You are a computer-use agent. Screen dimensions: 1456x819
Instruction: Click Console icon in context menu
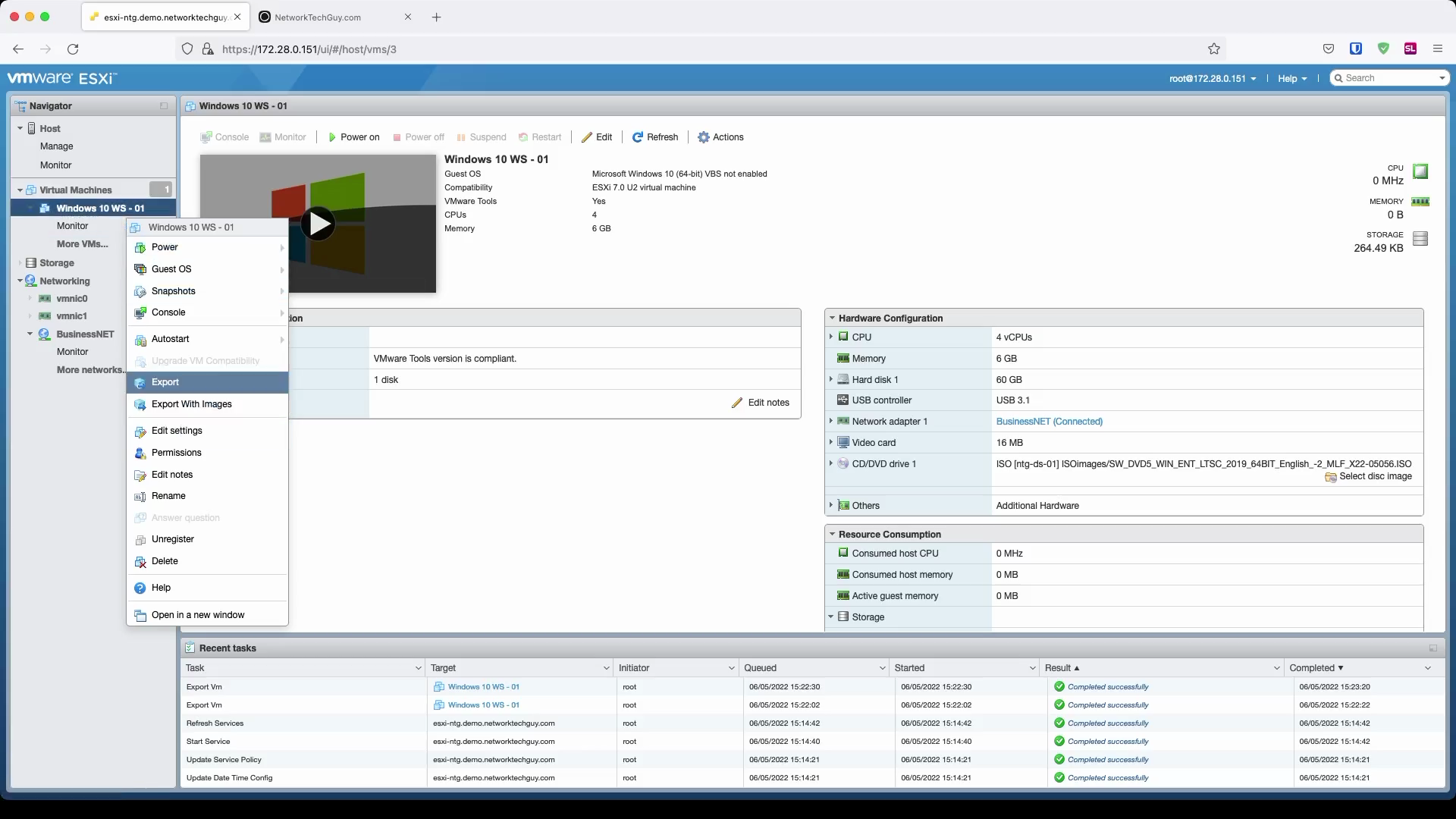click(140, 313)
